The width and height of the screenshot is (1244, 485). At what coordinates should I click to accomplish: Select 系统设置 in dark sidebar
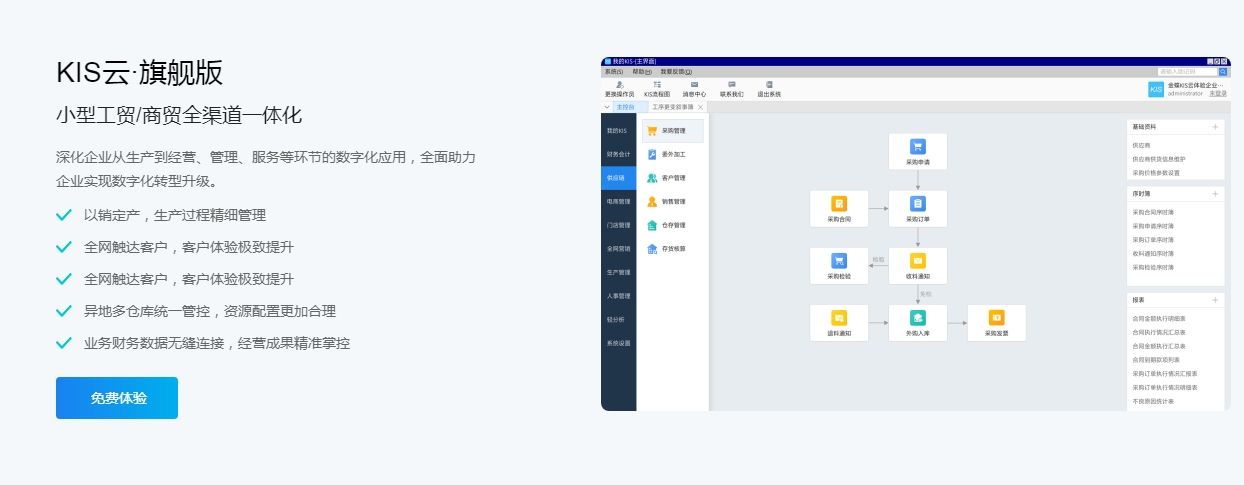click(x=618, y=343)
